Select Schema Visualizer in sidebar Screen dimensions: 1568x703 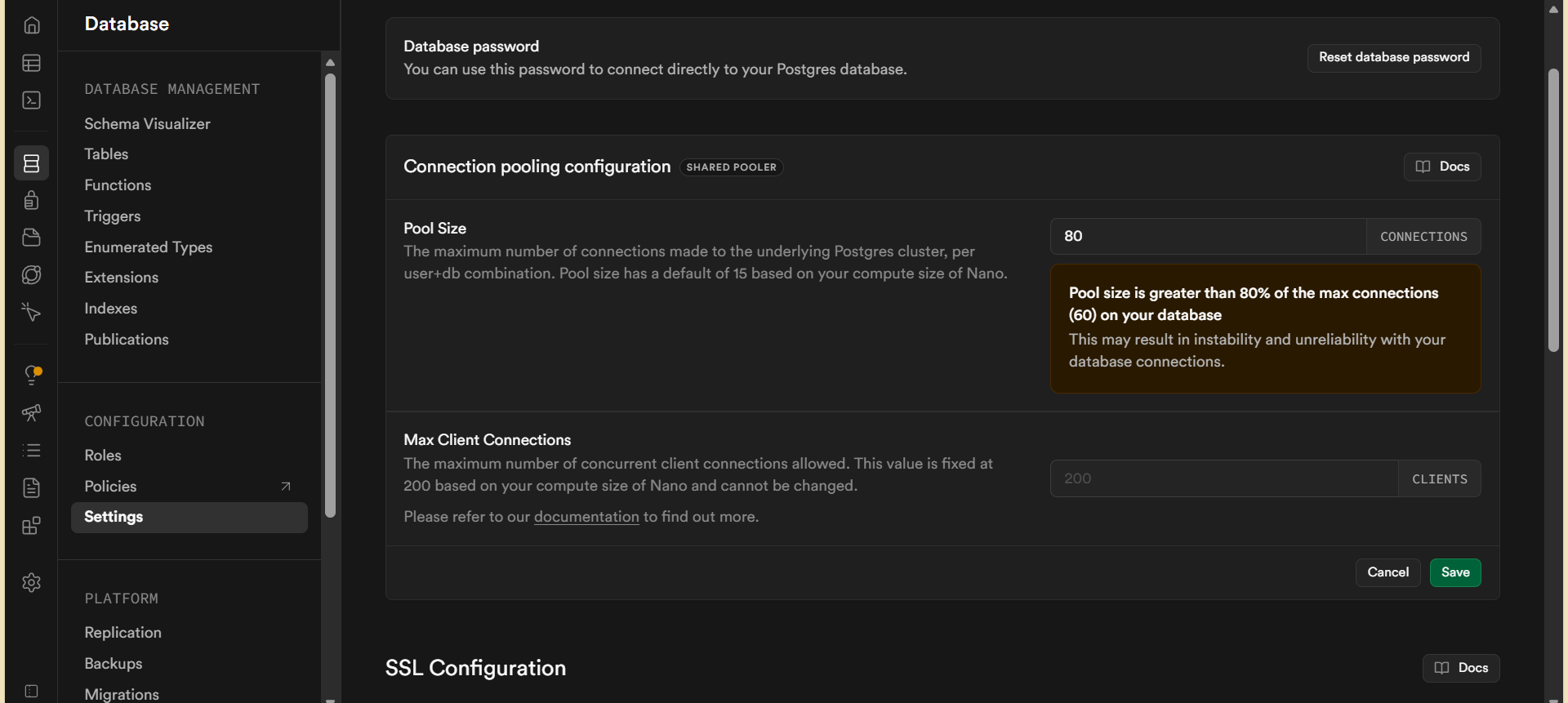click(x=147, y=124)
